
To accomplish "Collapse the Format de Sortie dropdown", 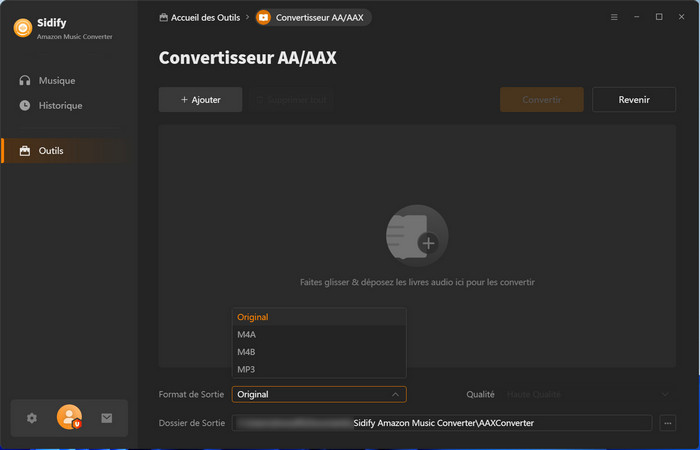I will 319,395.
